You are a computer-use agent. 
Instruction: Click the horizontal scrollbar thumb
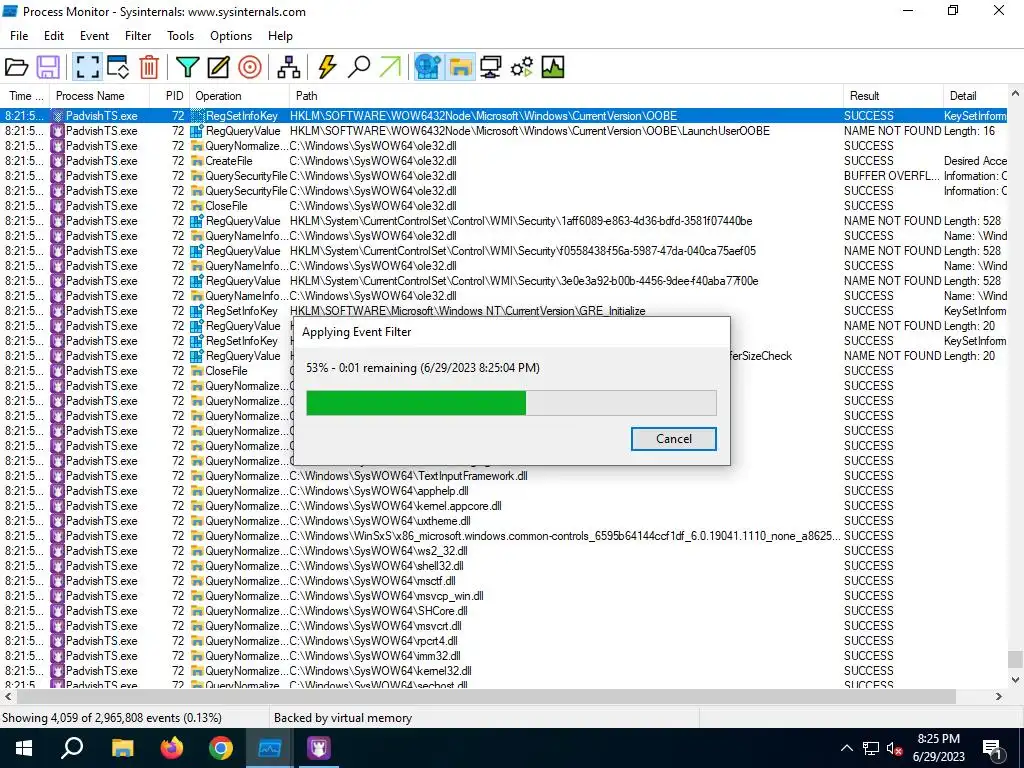pyautogui.click(x=485, y=697)
